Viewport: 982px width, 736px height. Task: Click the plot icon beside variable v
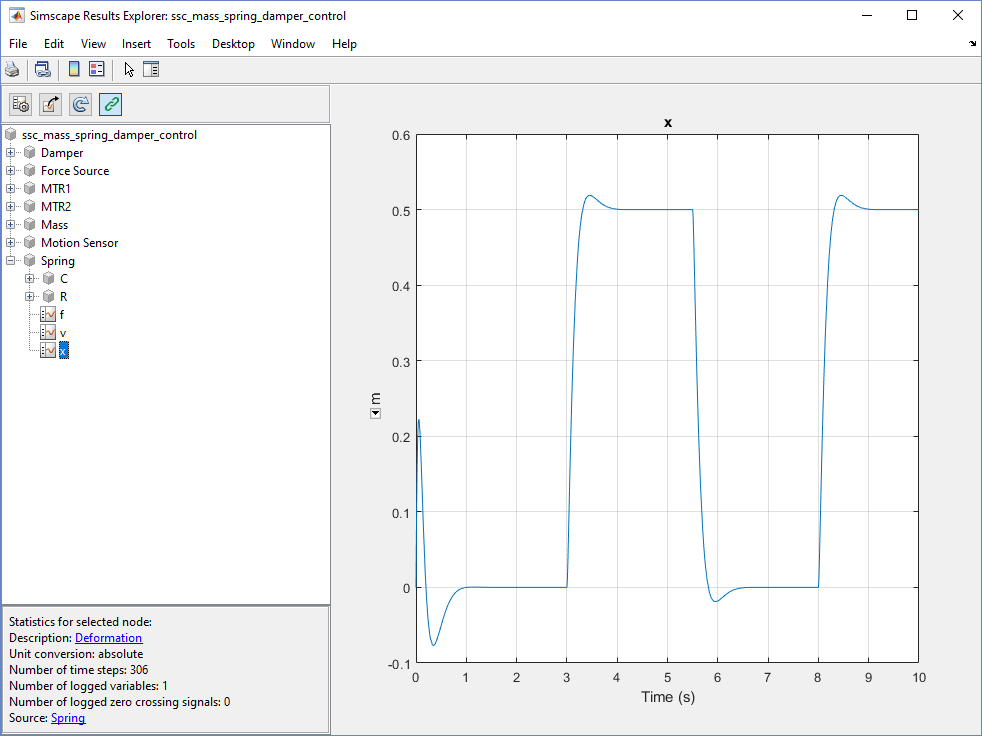[48, 333]
